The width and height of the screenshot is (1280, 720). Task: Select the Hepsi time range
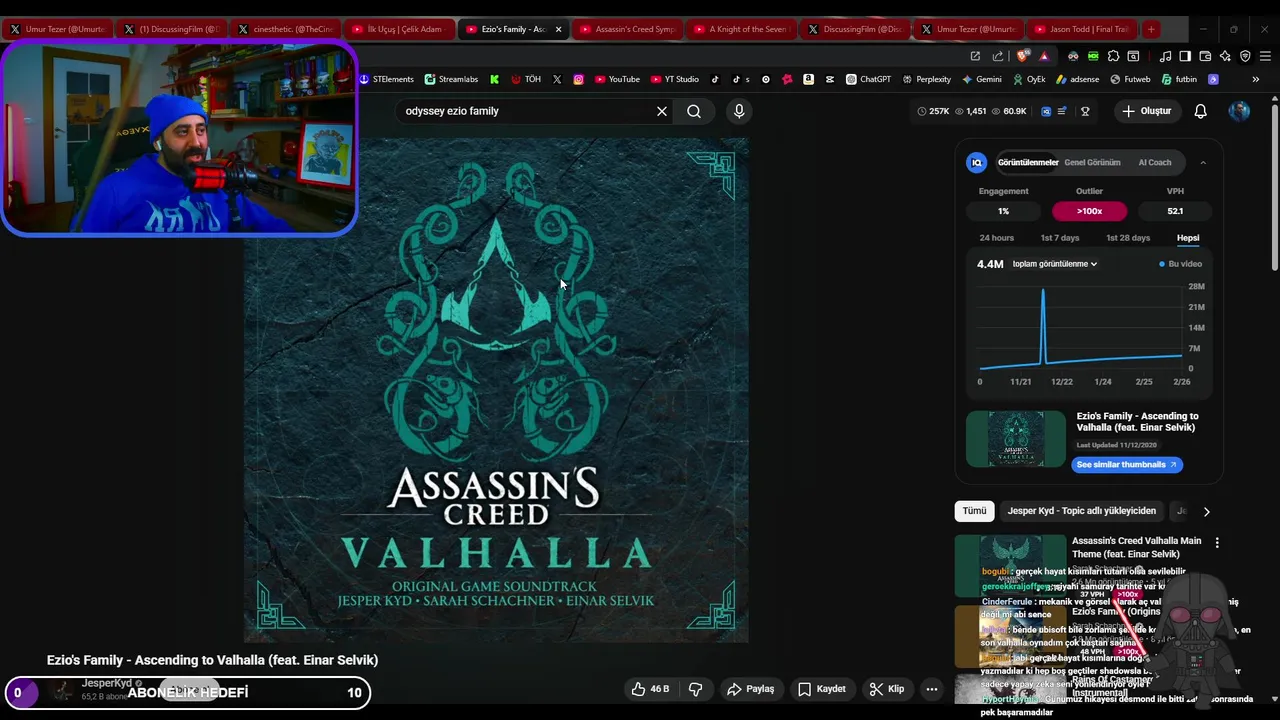pos(1188,238)
